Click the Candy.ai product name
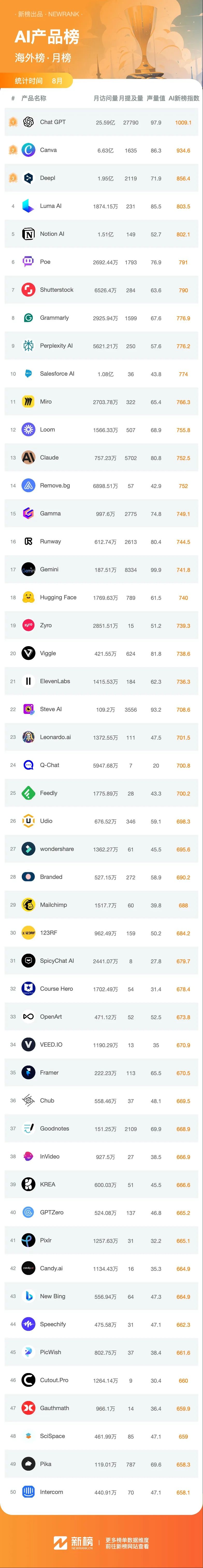Viewport: 203px width, 1568px height. 51,1268
